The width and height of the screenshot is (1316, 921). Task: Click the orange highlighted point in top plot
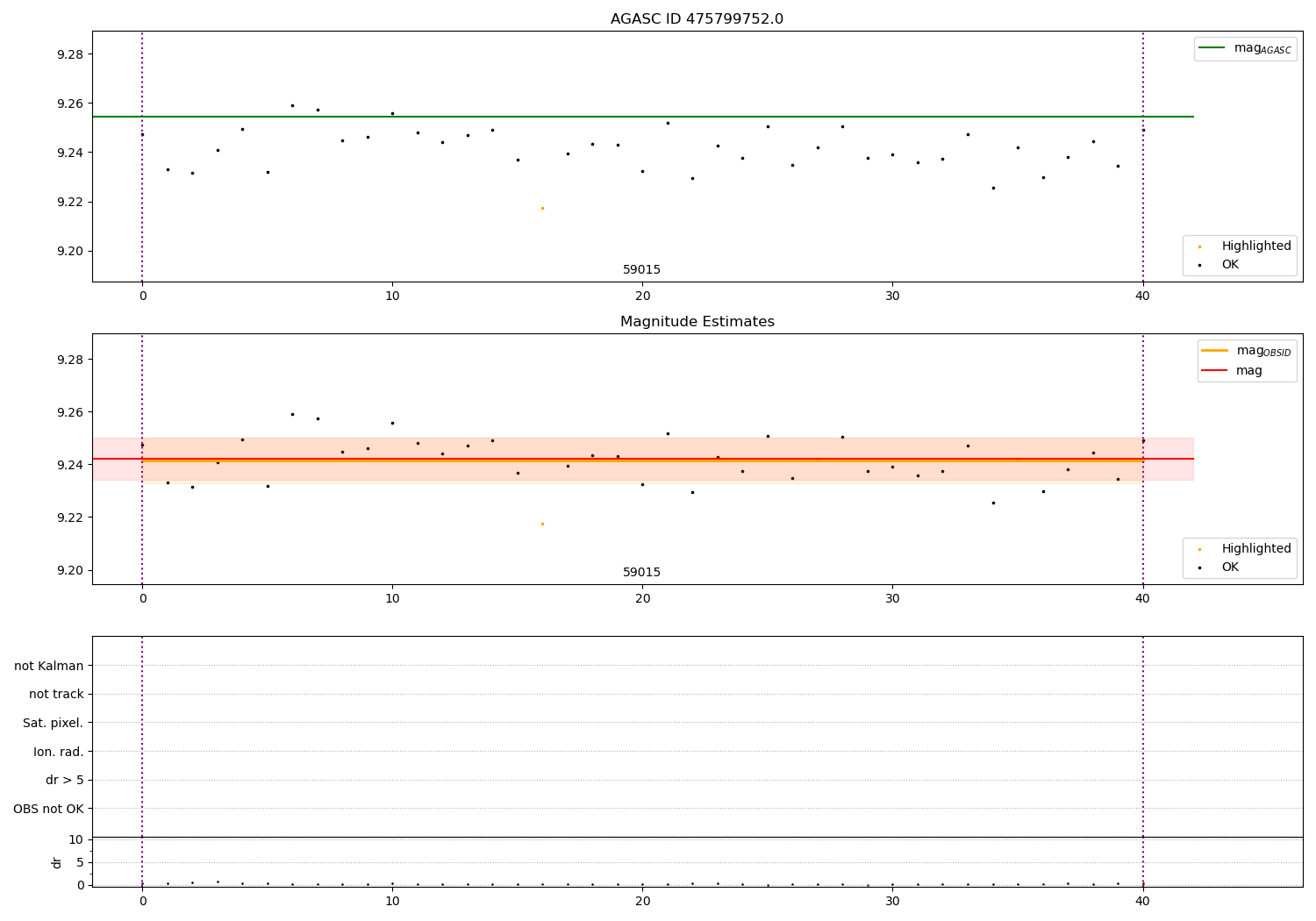pyautogui.click(x=542, y=208)
